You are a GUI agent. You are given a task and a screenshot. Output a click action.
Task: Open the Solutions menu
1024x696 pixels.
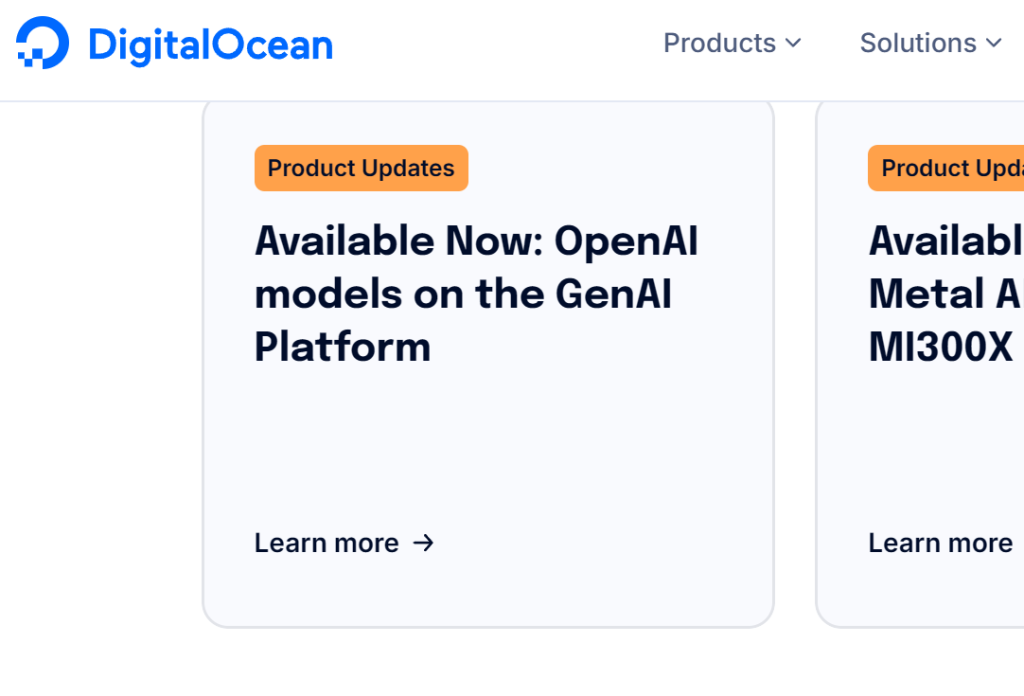(918, 43)
